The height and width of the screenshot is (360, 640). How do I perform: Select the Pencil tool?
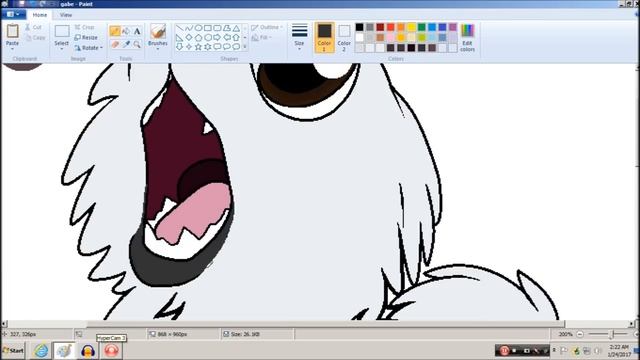coord(115,31)
